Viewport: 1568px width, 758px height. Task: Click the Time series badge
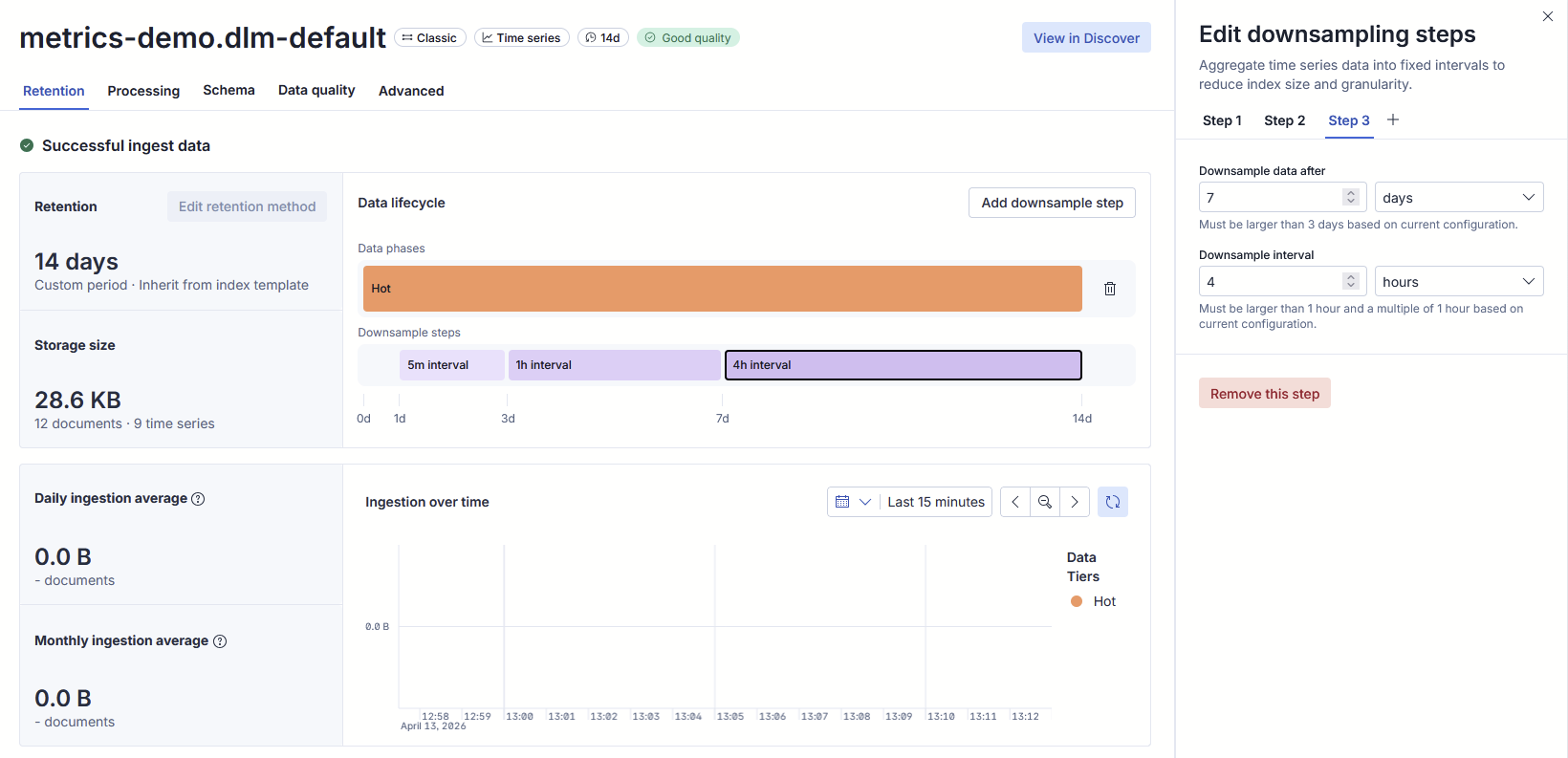[522, 38]
